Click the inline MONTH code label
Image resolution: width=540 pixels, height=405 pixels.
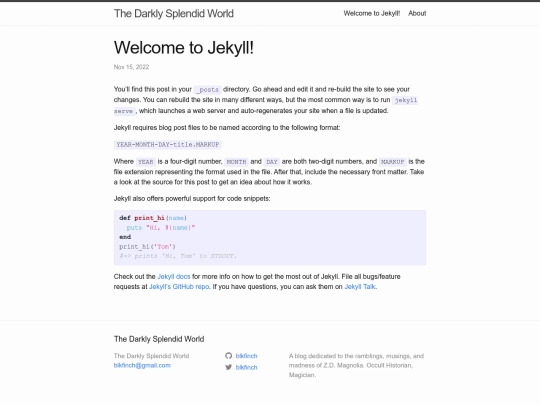pos(236,162)
